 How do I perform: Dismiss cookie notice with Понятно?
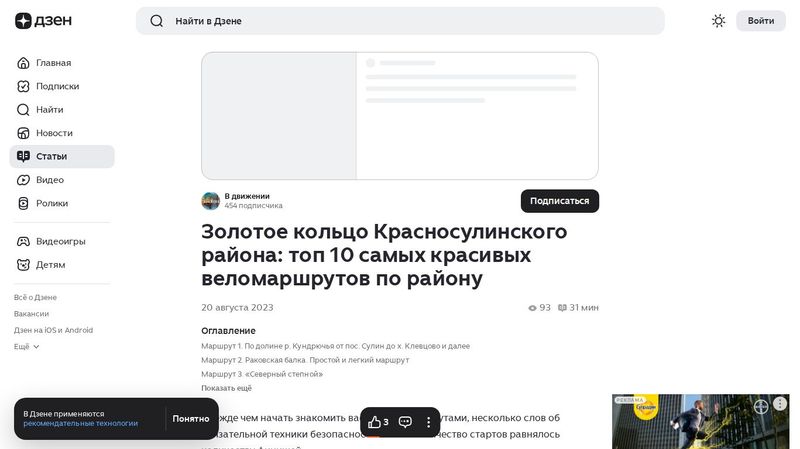[x=190, y=419]
